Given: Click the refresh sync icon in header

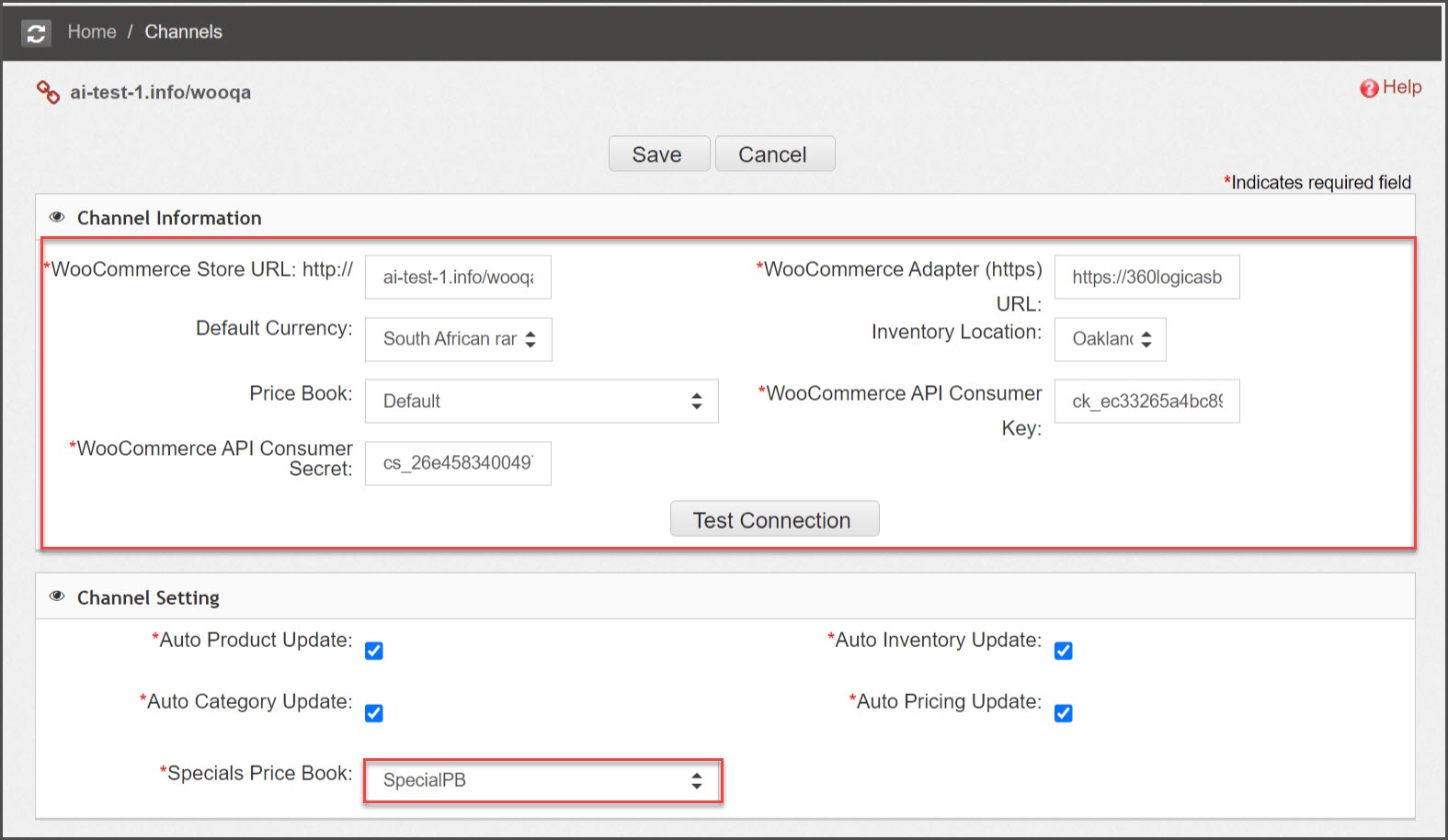Looking at the screenshot, I should (x=36, y=33).
